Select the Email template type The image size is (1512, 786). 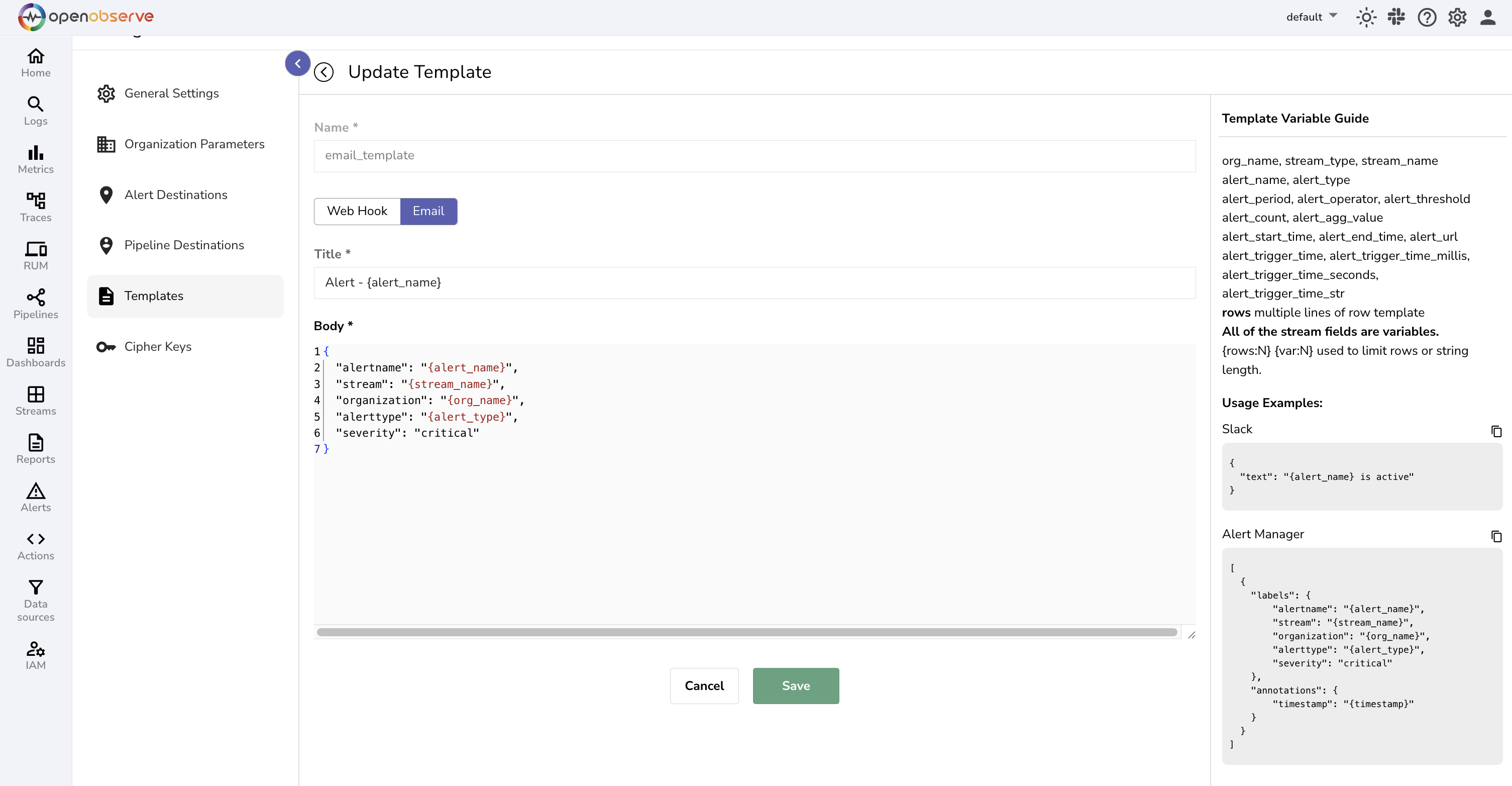(x=428, y=211)
